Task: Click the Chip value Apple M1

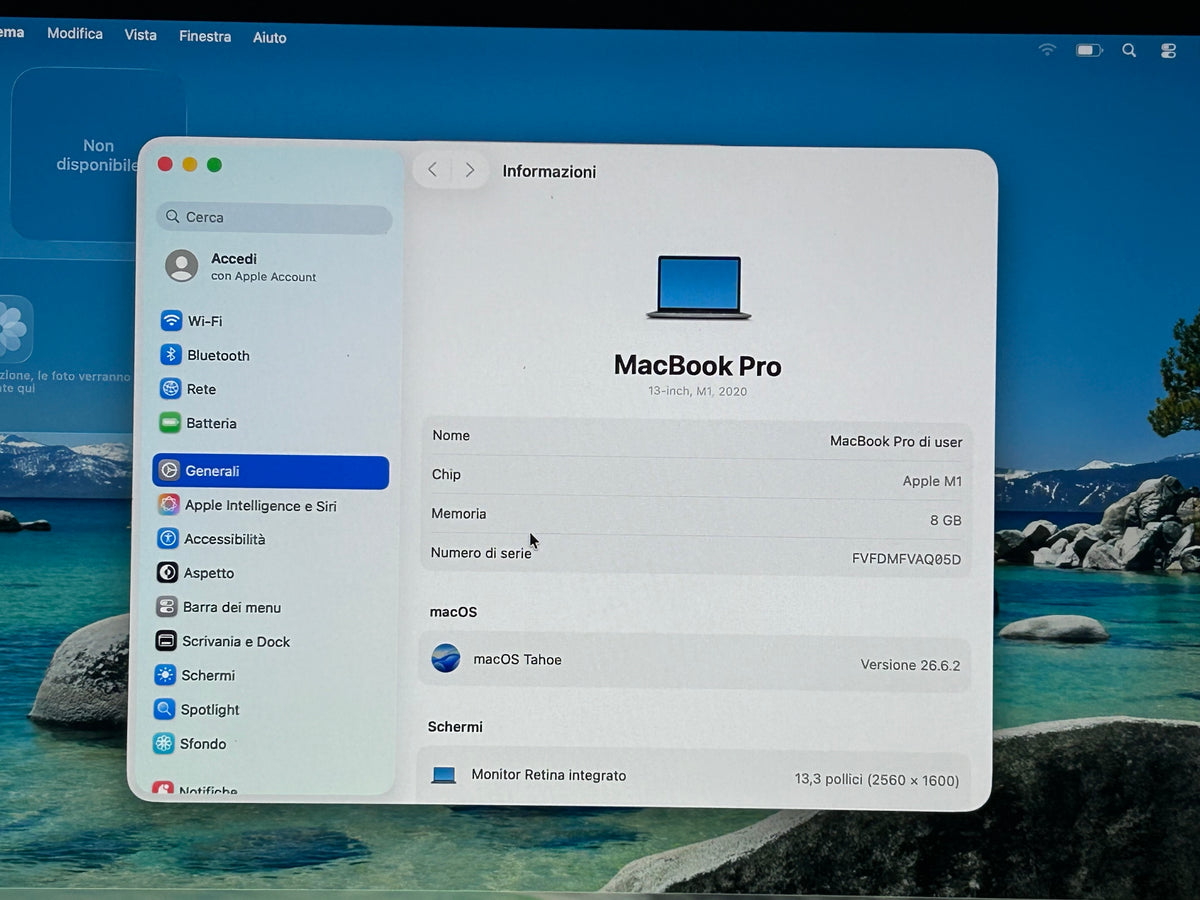Action: point(932,481)
